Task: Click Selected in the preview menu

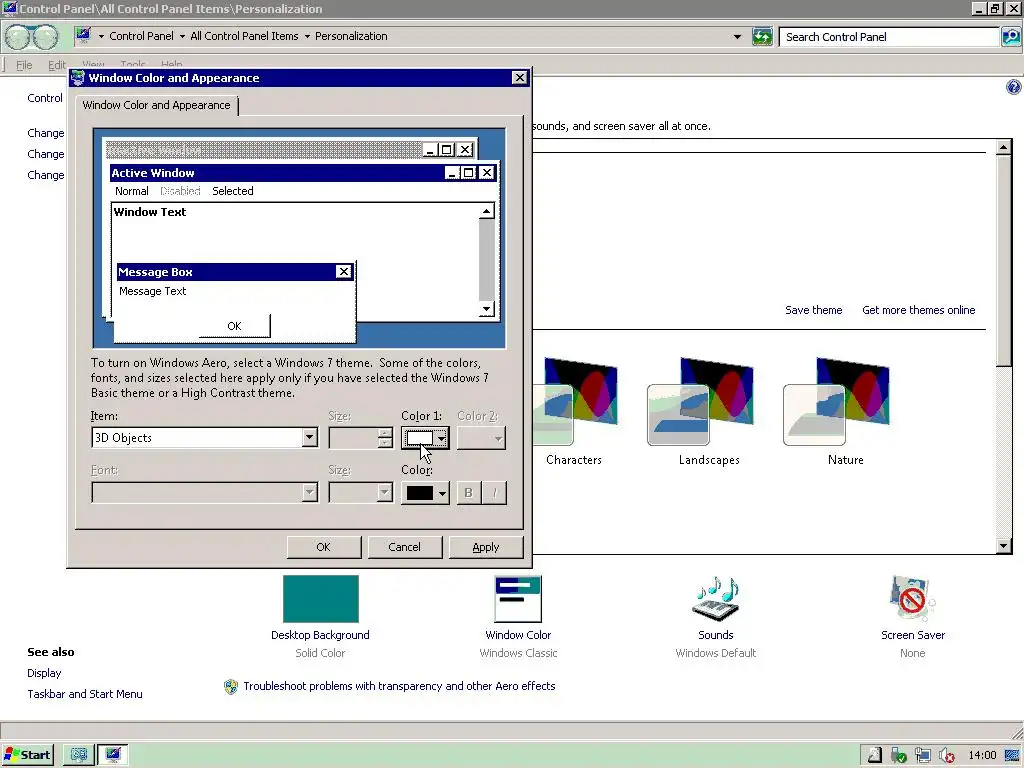Action: click(232, 191)
